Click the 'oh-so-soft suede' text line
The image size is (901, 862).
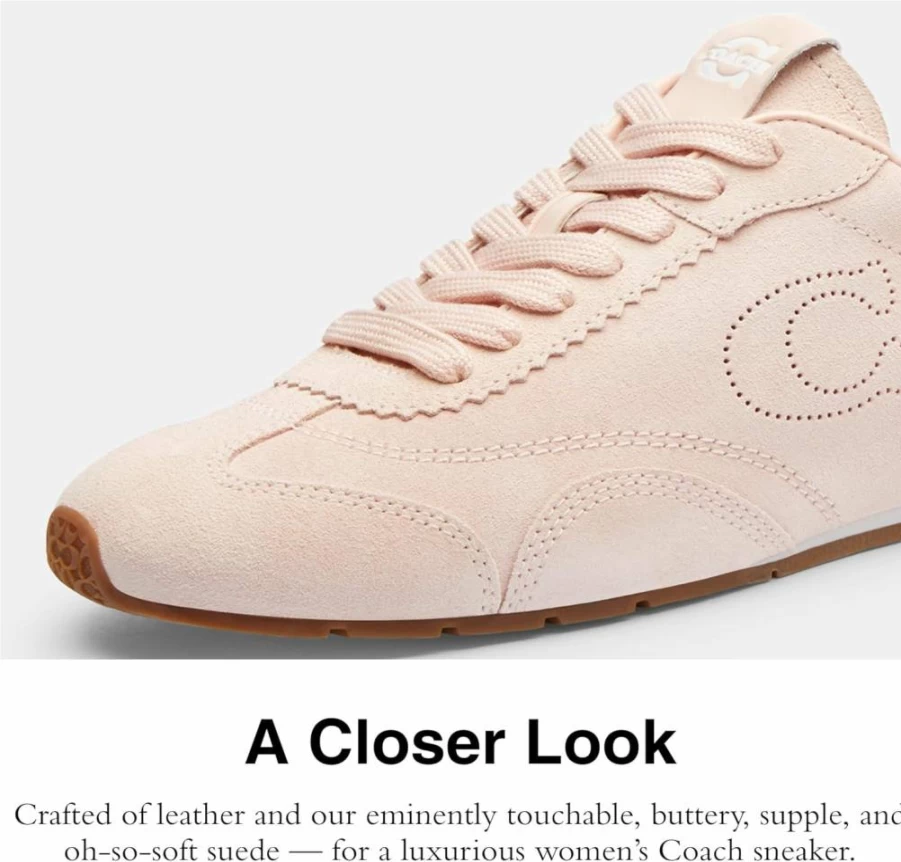pos(171,851)
